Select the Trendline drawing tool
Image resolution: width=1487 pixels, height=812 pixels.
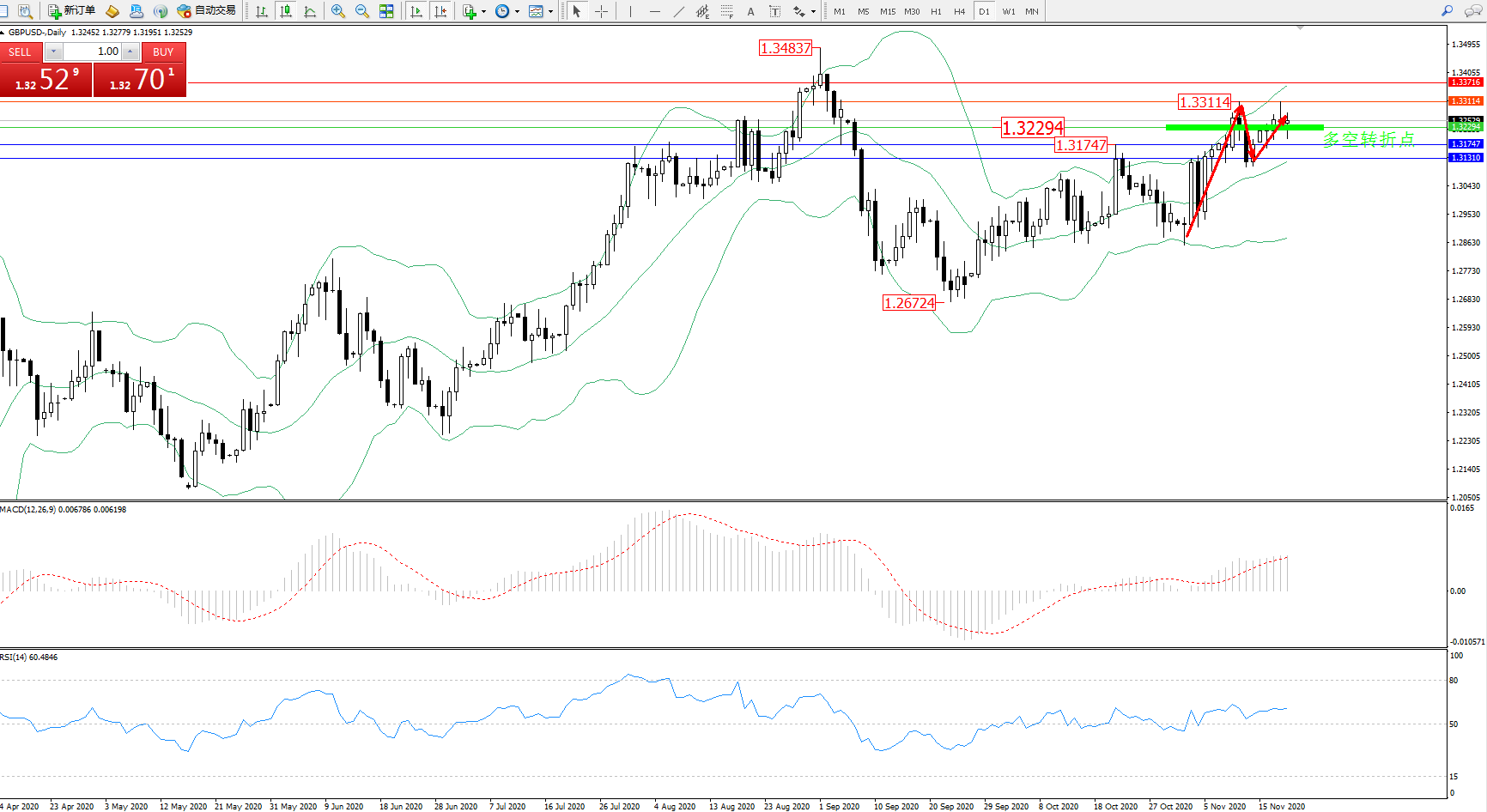679,11
